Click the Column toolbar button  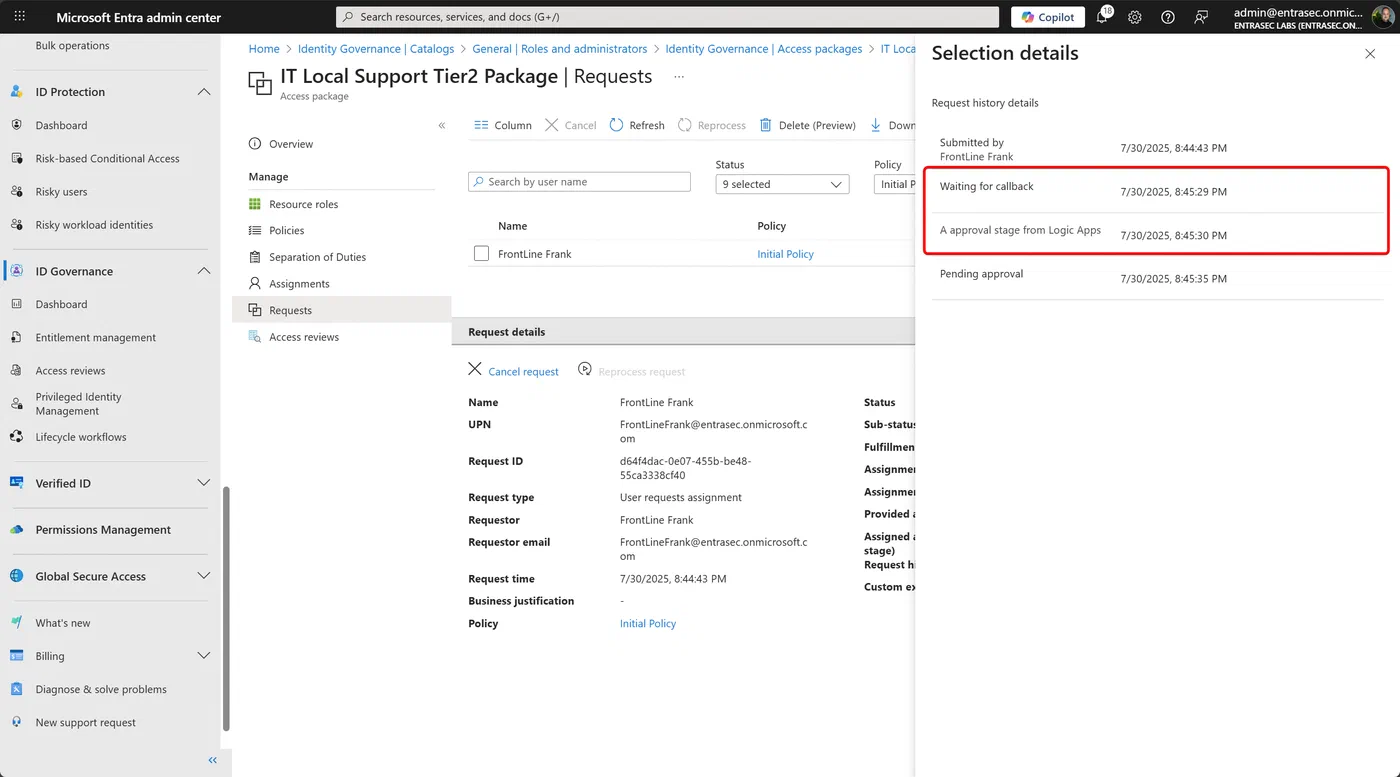point(503,125)
